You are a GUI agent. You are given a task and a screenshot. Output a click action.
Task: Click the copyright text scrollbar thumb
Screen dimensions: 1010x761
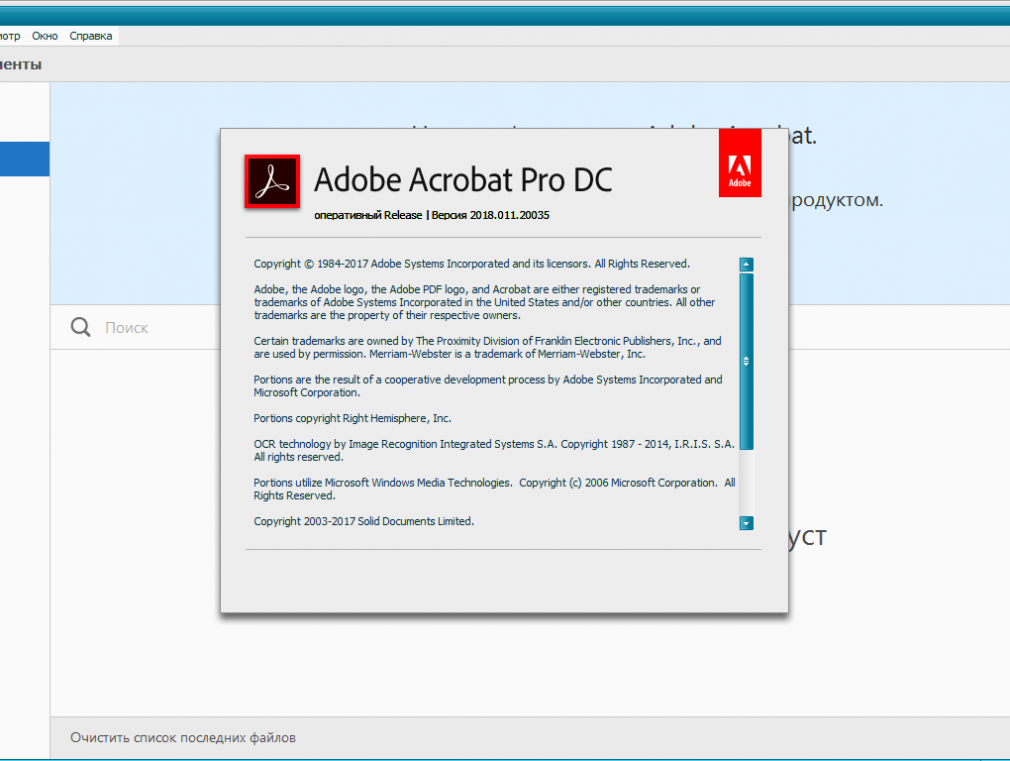click(747, 361)
